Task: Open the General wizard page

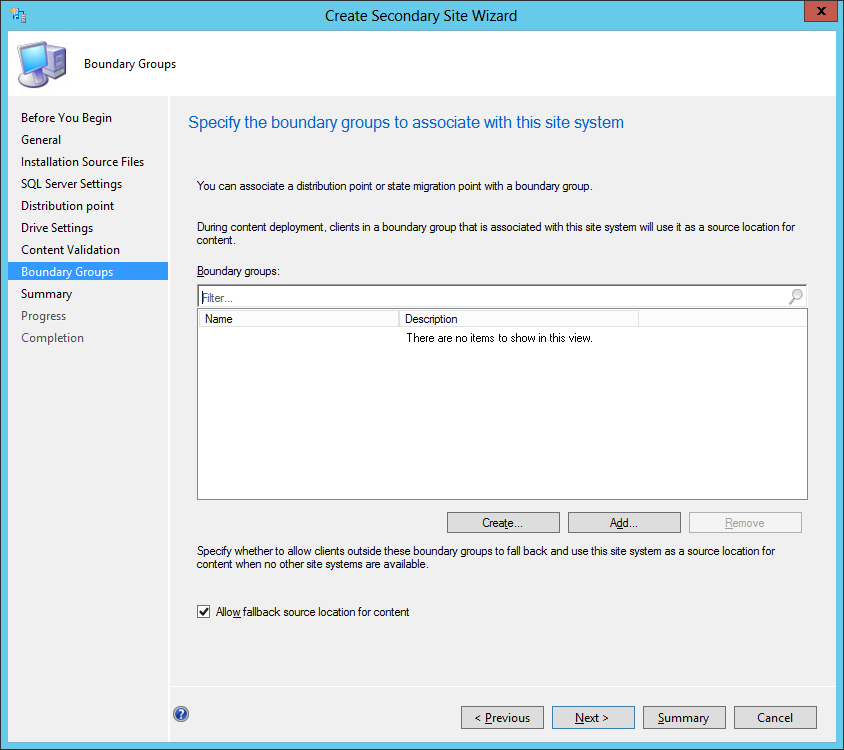Action: click(41, 140)
